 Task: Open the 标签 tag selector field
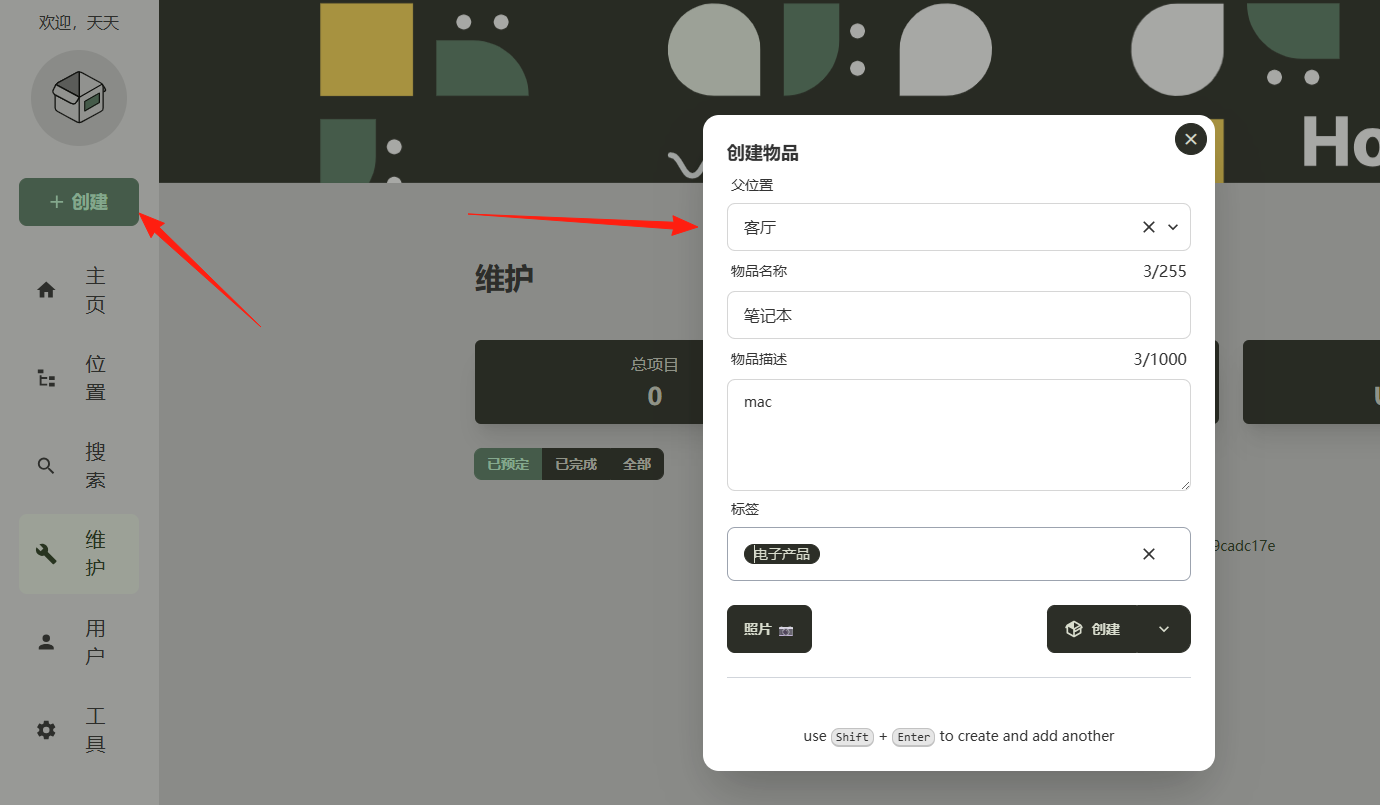pos(959,554)
